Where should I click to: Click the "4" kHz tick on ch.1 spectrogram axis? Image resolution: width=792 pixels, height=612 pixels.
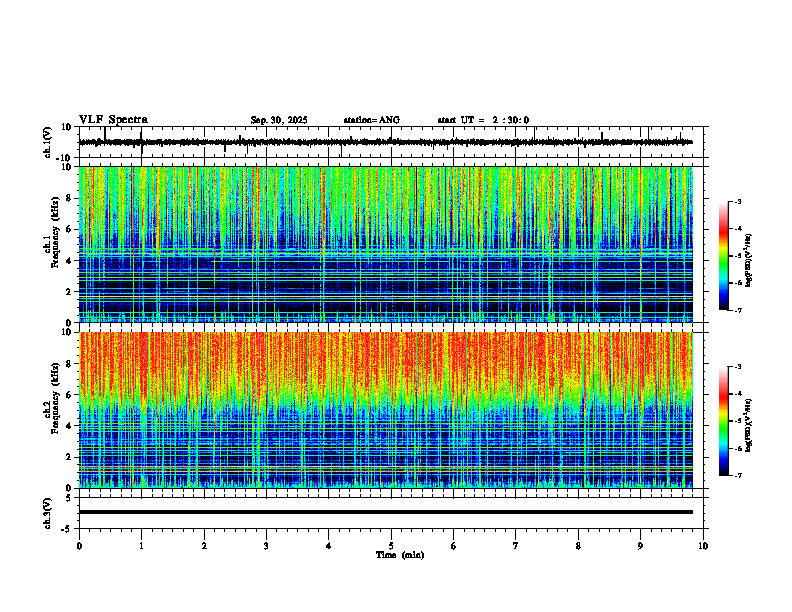pos(70,261)
